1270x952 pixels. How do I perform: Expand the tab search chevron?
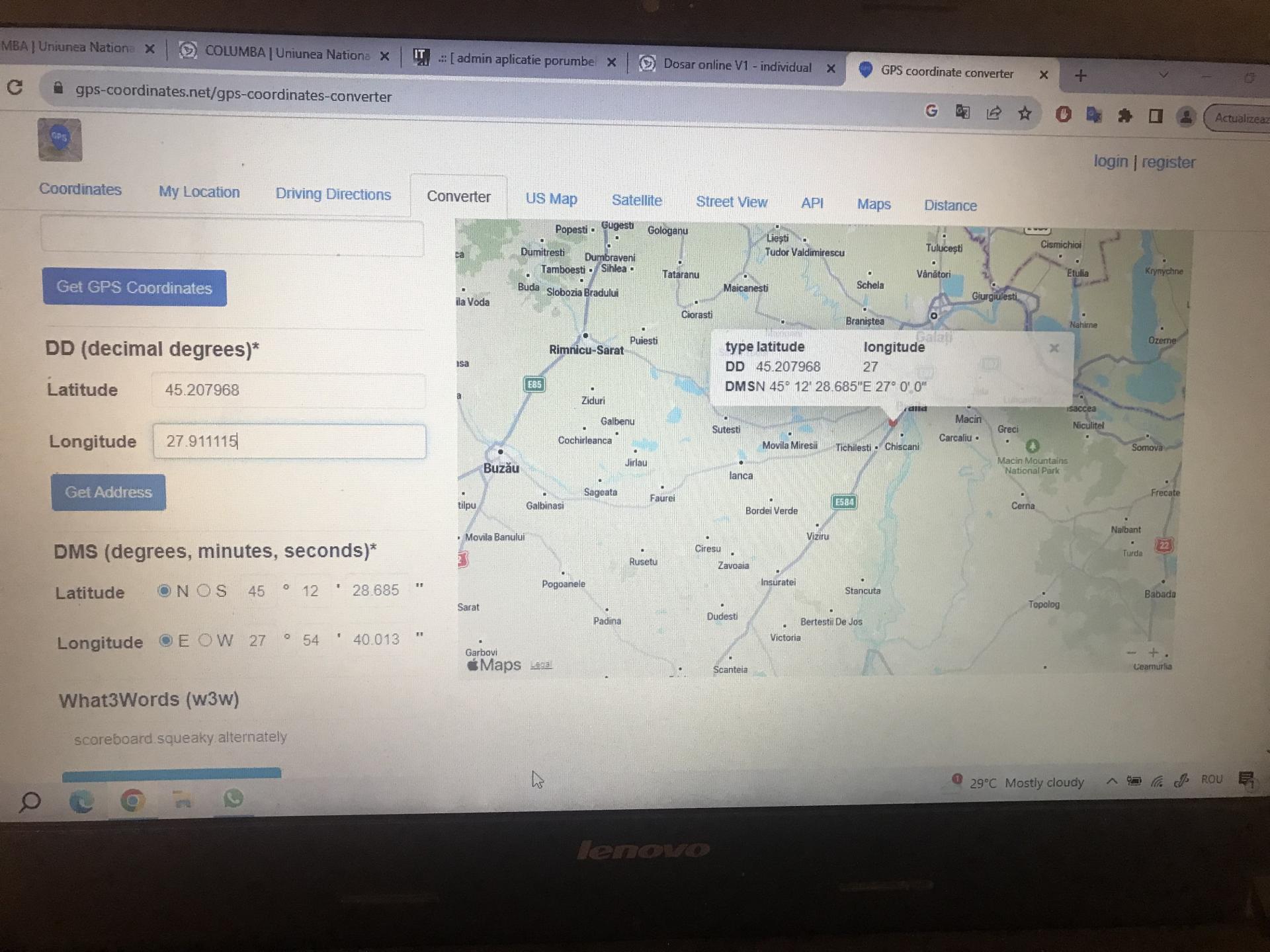1163,75
